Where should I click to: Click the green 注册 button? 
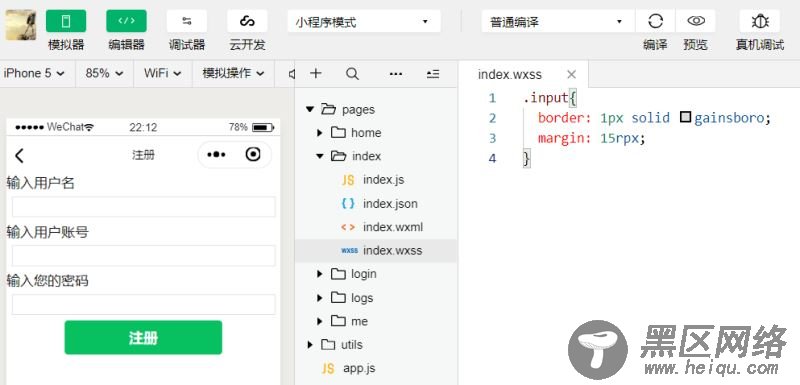143,337
